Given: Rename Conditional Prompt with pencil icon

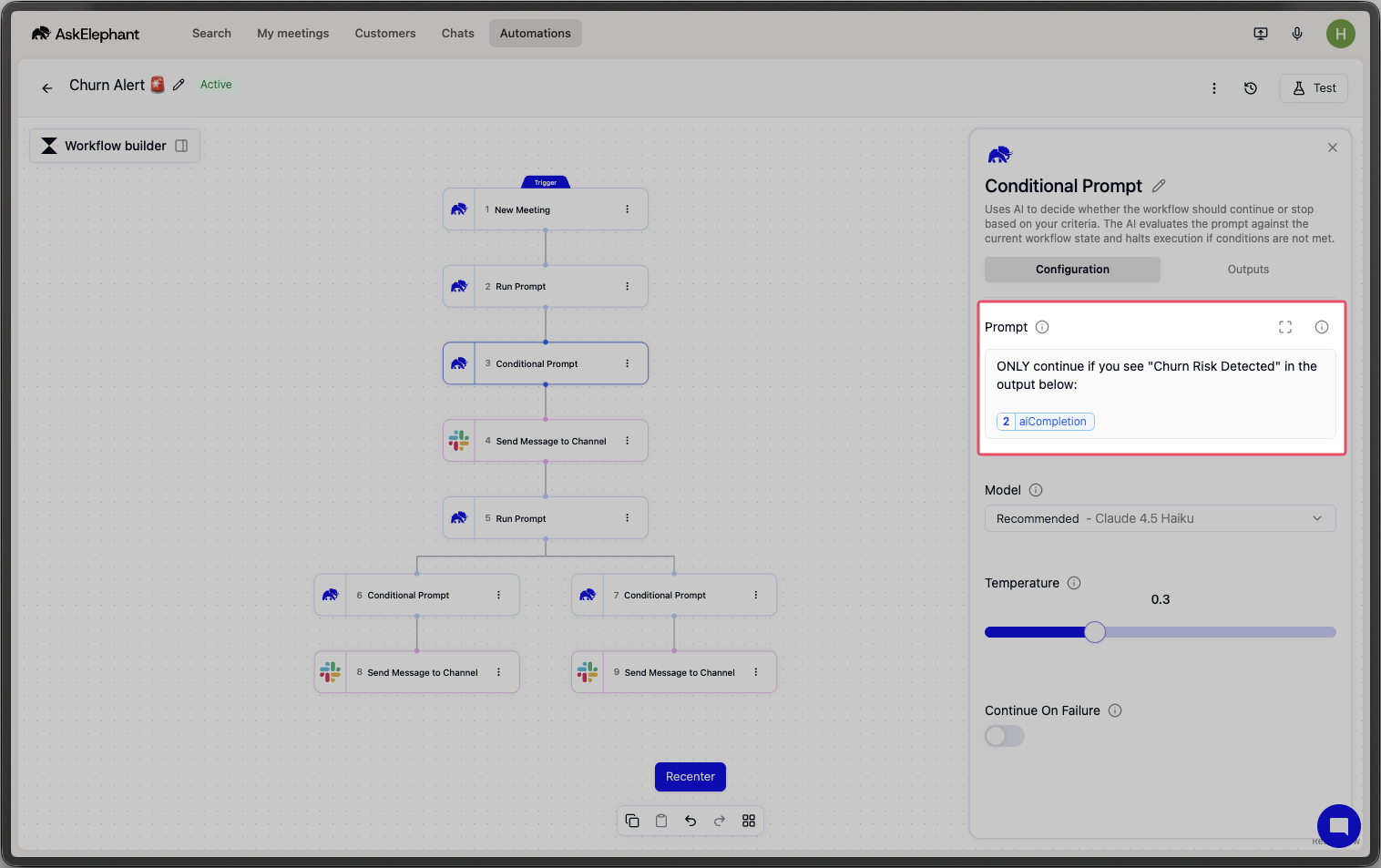Looking at the screenshot, I should 1159,186.
